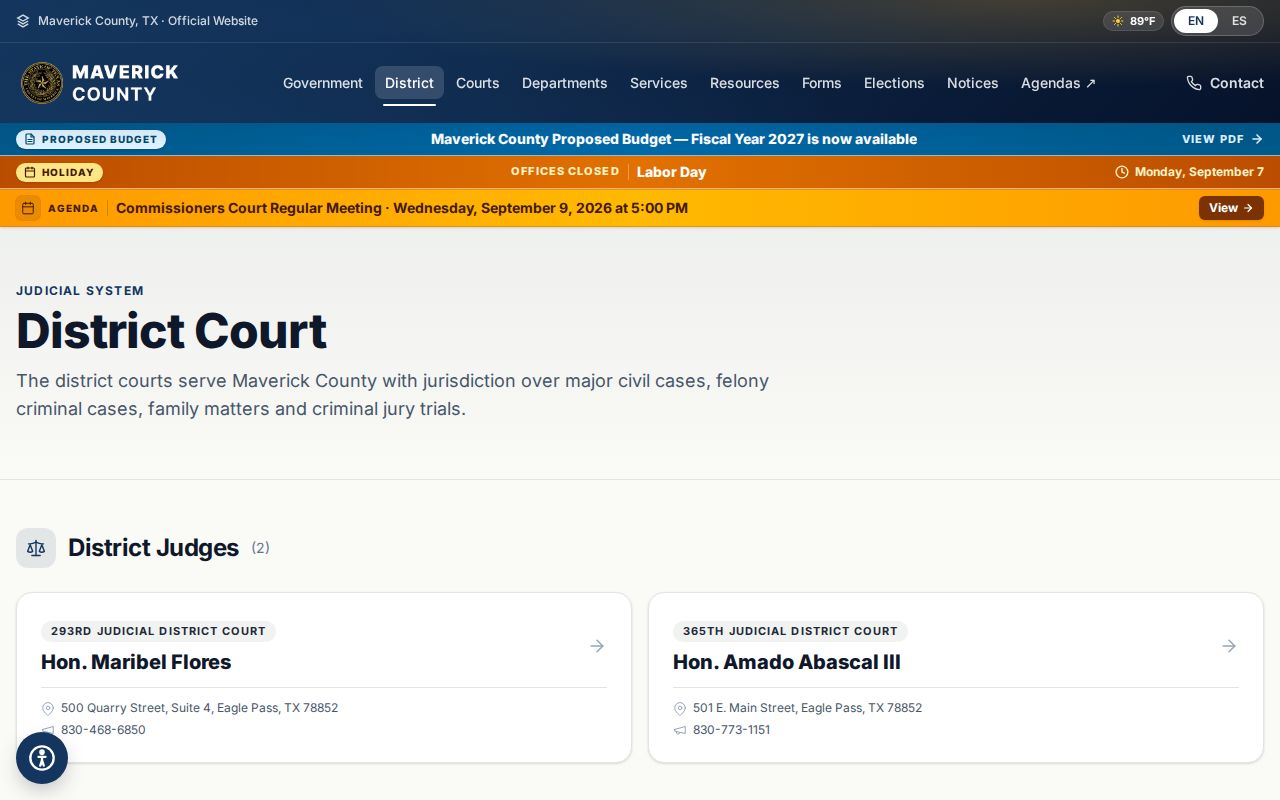The height and width of the screenshot is (800, 1280).
Task: Click the Holiday badge
Action: (59, 172)
